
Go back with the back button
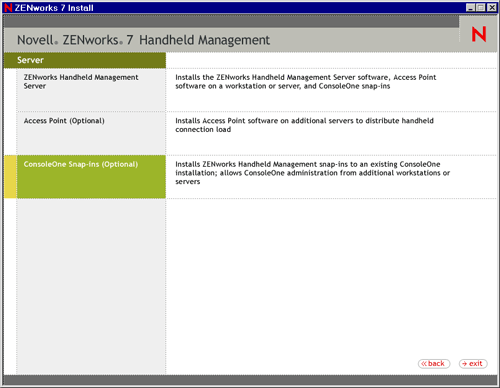point(434,364)
